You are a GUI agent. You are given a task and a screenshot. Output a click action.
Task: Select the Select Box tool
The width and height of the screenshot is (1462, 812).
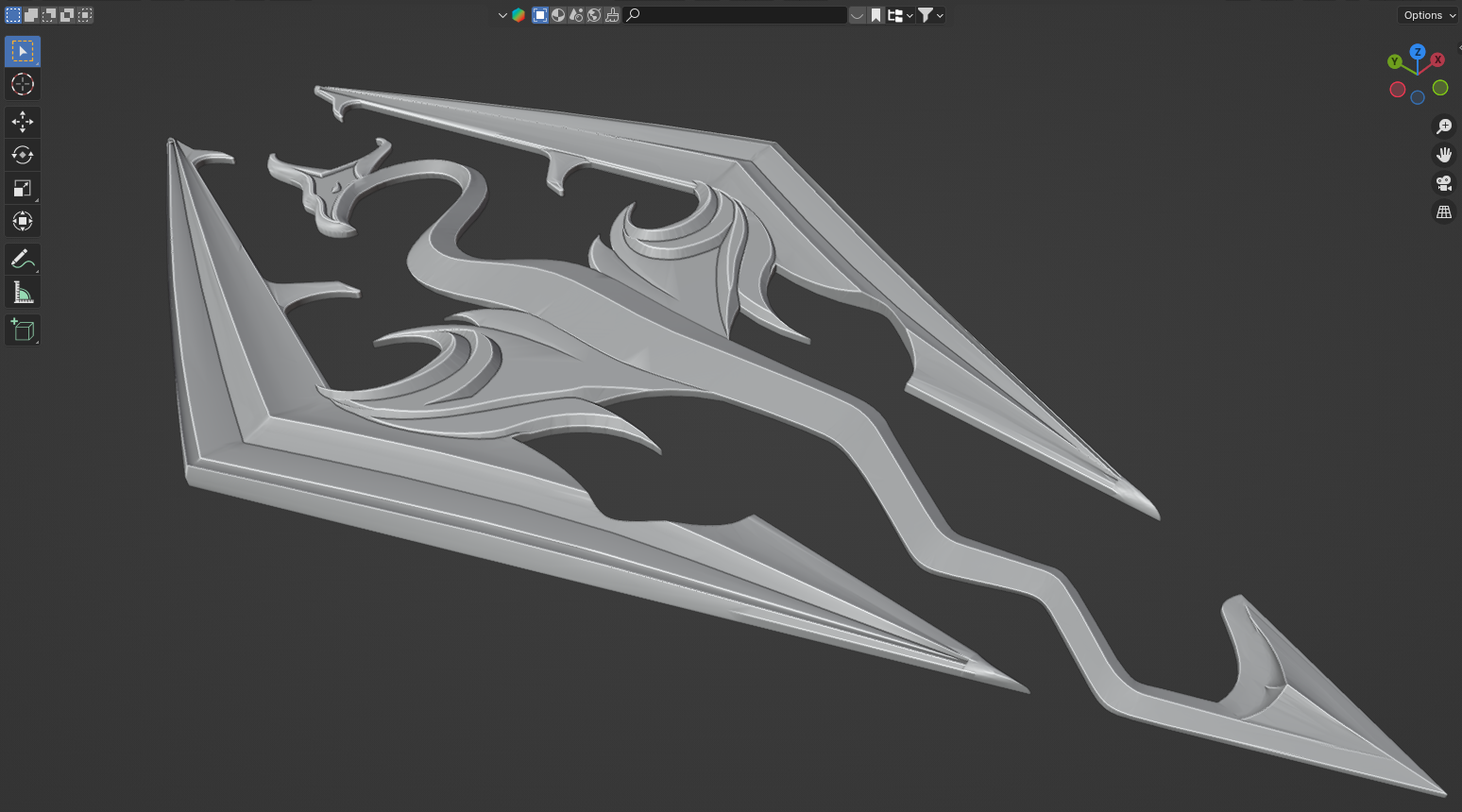click(x=23, y=51)
